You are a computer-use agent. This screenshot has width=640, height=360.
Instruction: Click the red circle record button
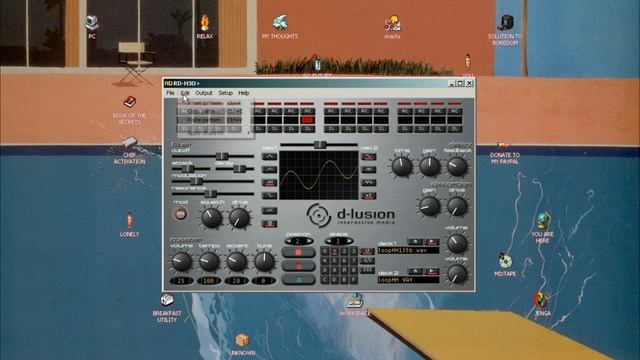(298, 266)
